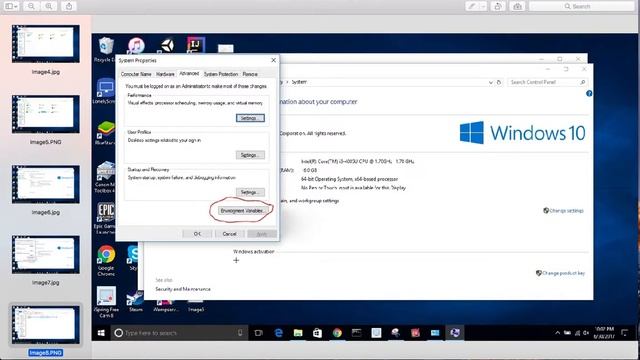Open the Windows Start menu
This screenshot has height=360, width=640.
[x=101, y=333]
